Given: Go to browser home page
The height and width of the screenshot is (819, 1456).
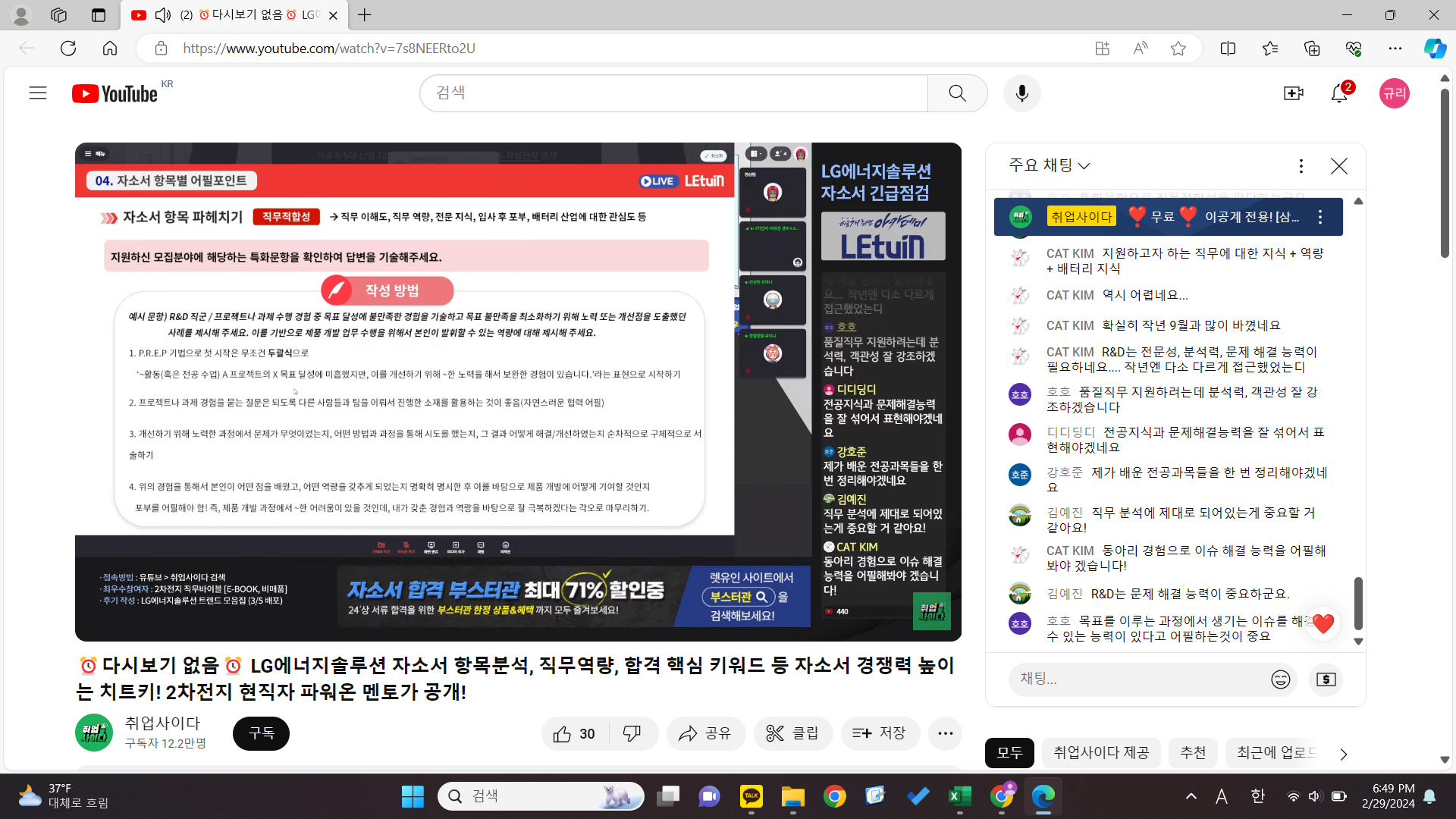Looking at the screenshot, I should 110,49.
